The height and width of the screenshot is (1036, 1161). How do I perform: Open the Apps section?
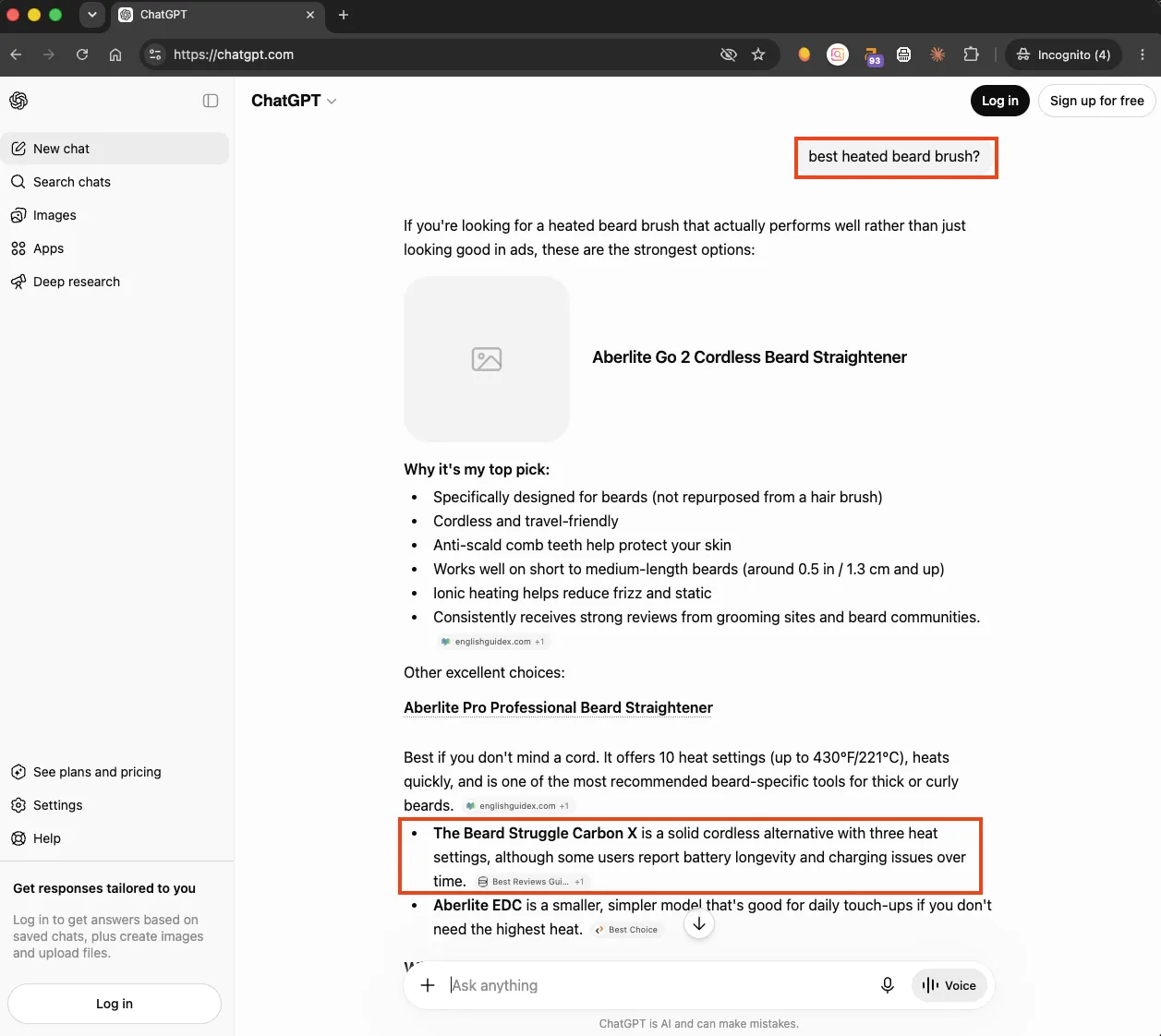pyautogui.click(x=115, y=248)
